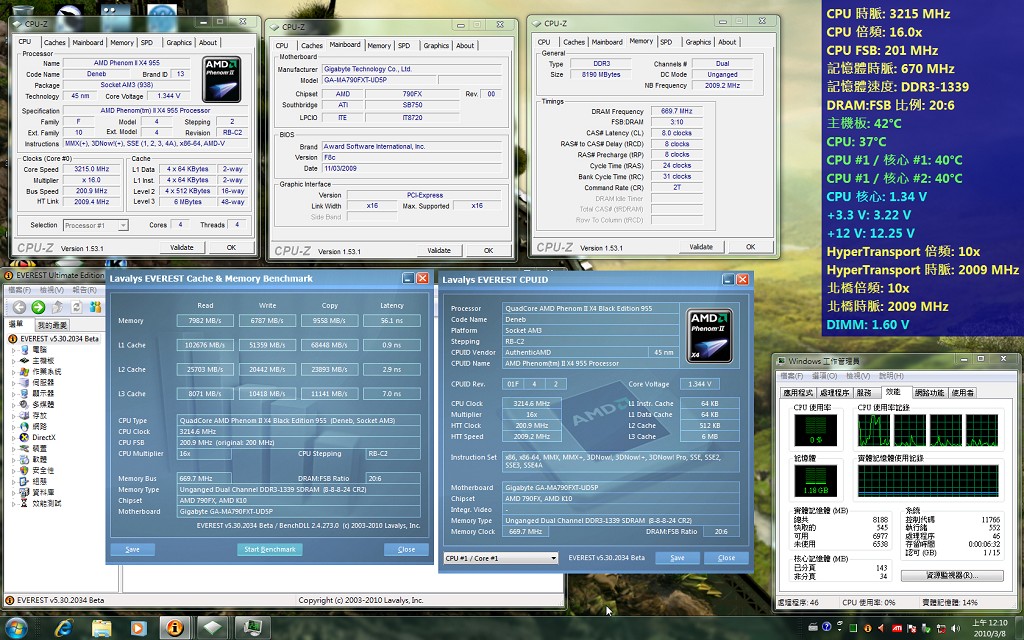
Task: Select the 主機板 motherboard node in EVEREST tree
Action: tap(43, 360)
